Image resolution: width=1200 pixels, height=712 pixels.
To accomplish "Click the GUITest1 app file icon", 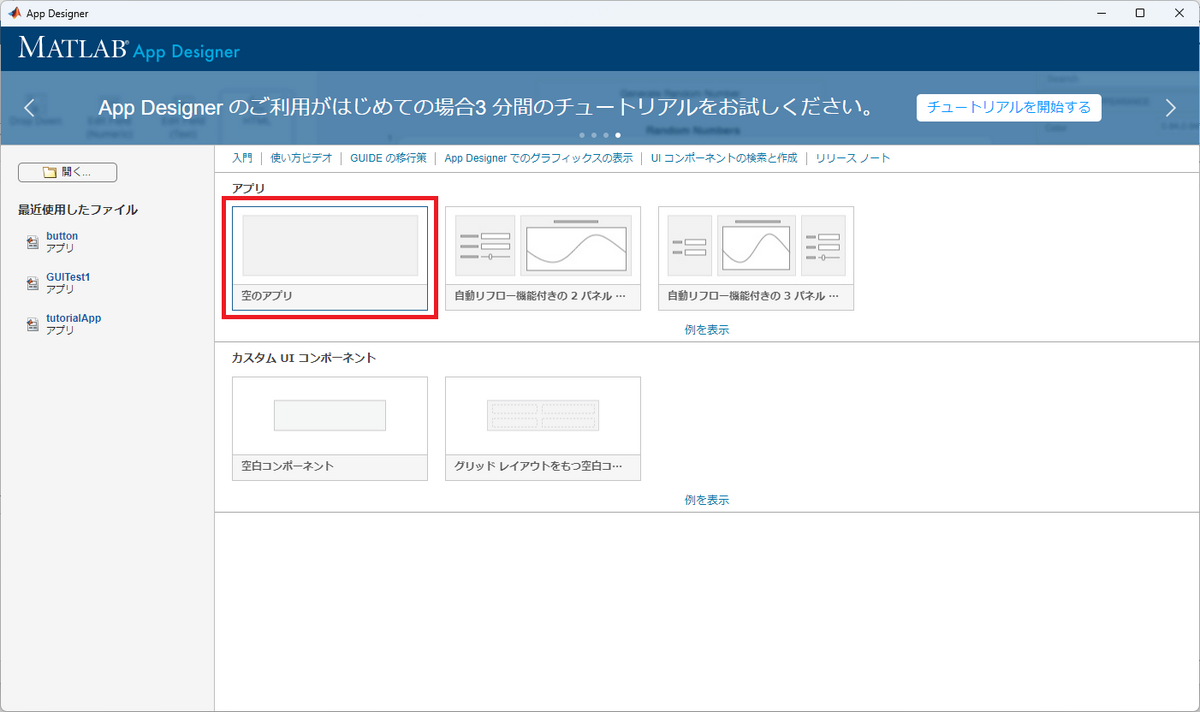I will 33,284.
